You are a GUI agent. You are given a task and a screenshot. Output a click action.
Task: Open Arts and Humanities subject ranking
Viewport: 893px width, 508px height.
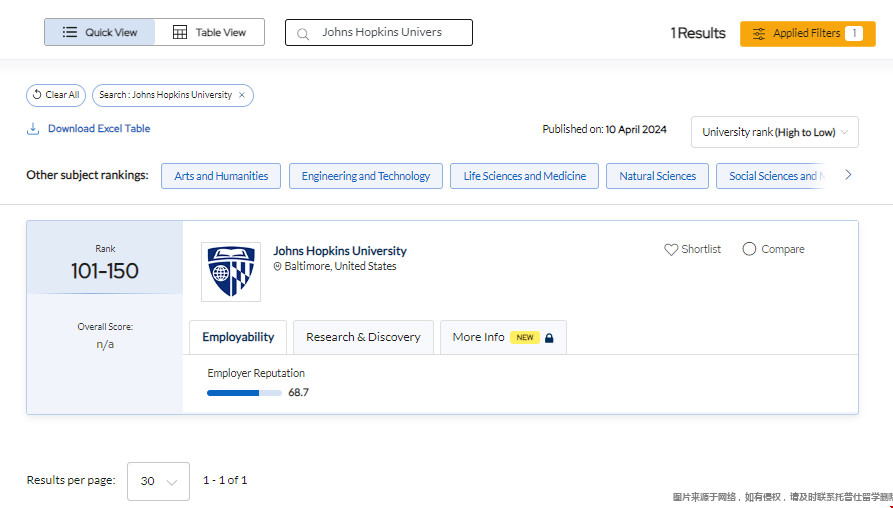coord(221,176)
